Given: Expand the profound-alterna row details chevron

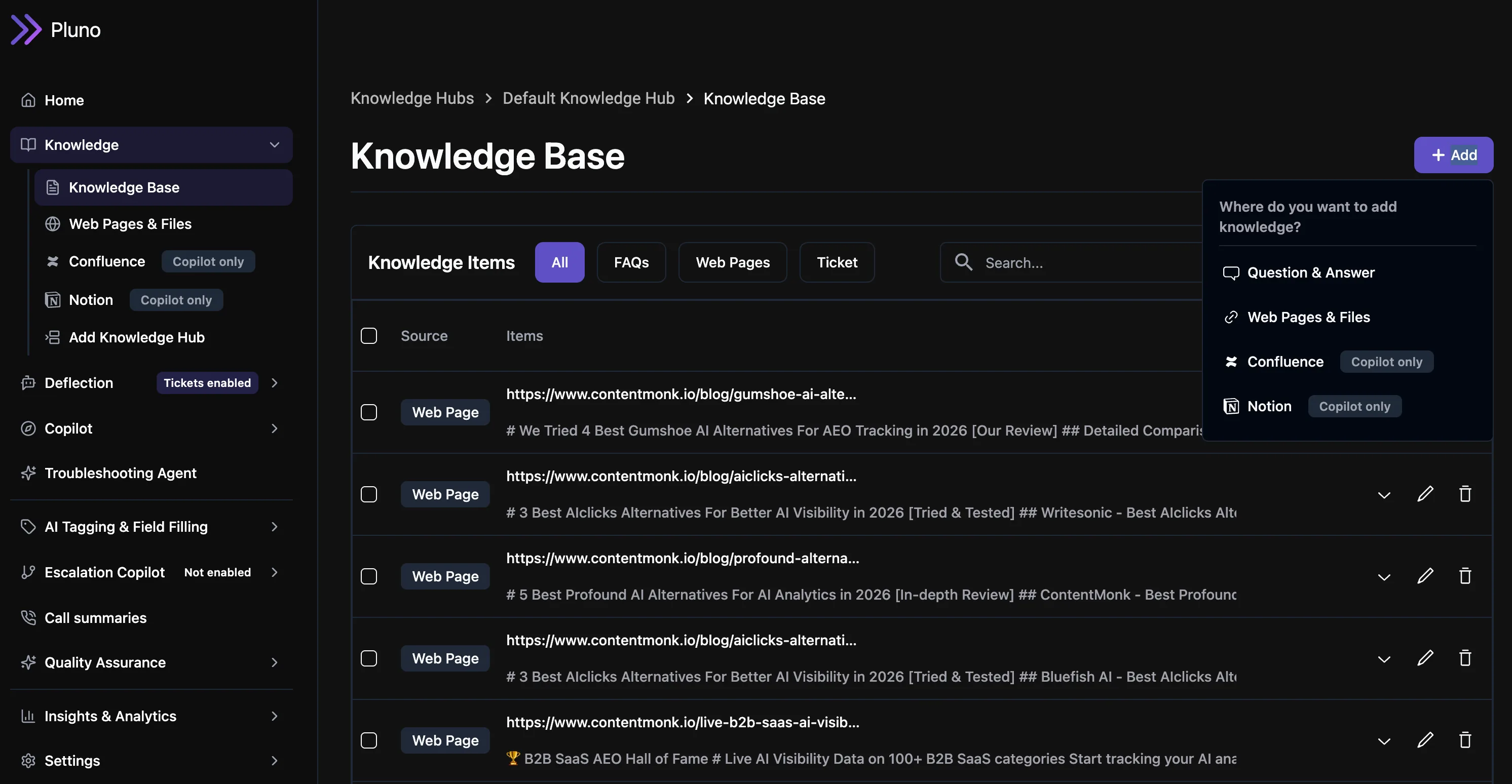Looking at the screenshot, I should (x=1384, y=577).
